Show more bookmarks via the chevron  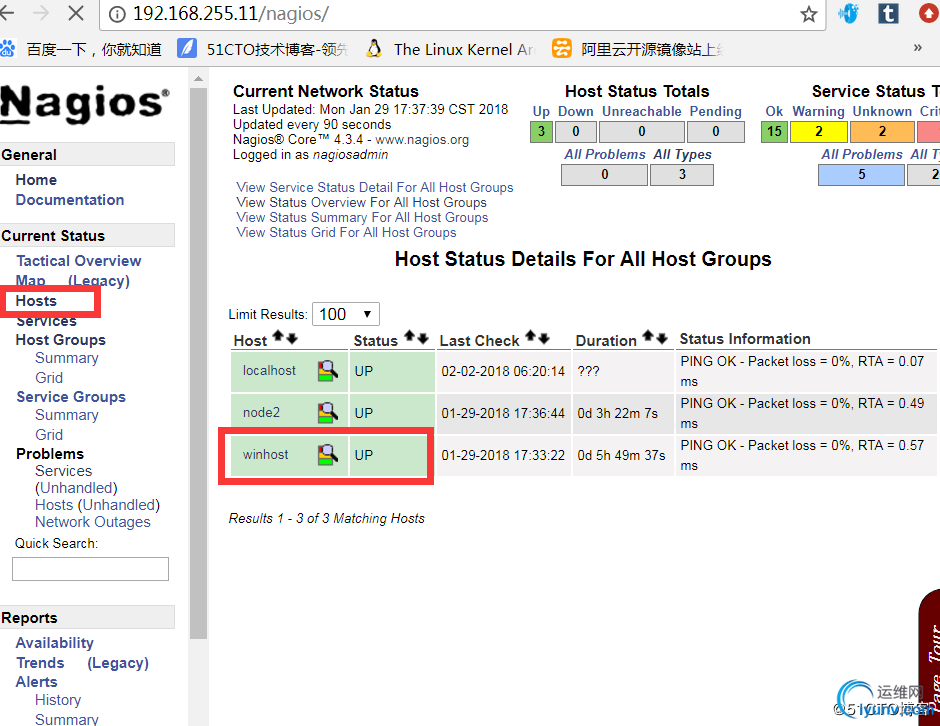point(917,48)
